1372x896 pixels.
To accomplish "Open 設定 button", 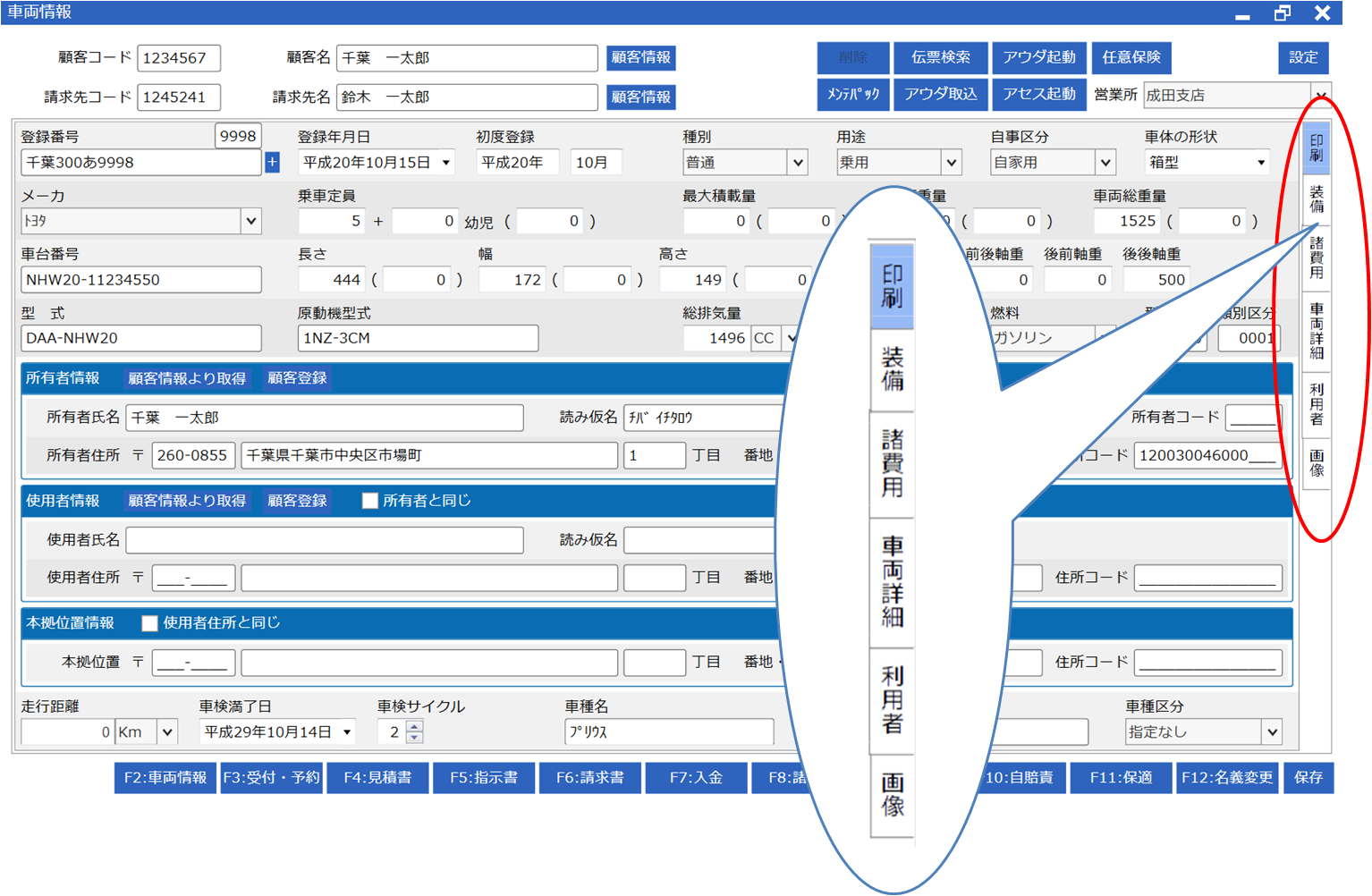I will click(x=1303, y=57).
